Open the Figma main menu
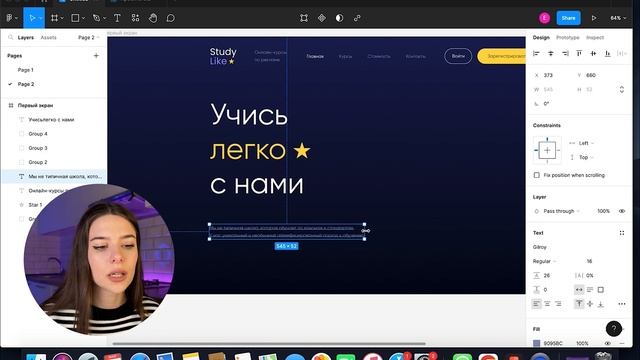640x360 pixels. tap(10, 18)
